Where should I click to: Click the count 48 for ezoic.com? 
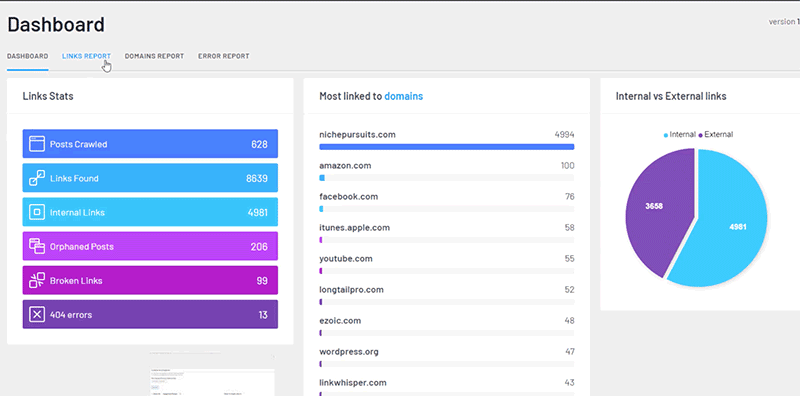tap(569, 321)
